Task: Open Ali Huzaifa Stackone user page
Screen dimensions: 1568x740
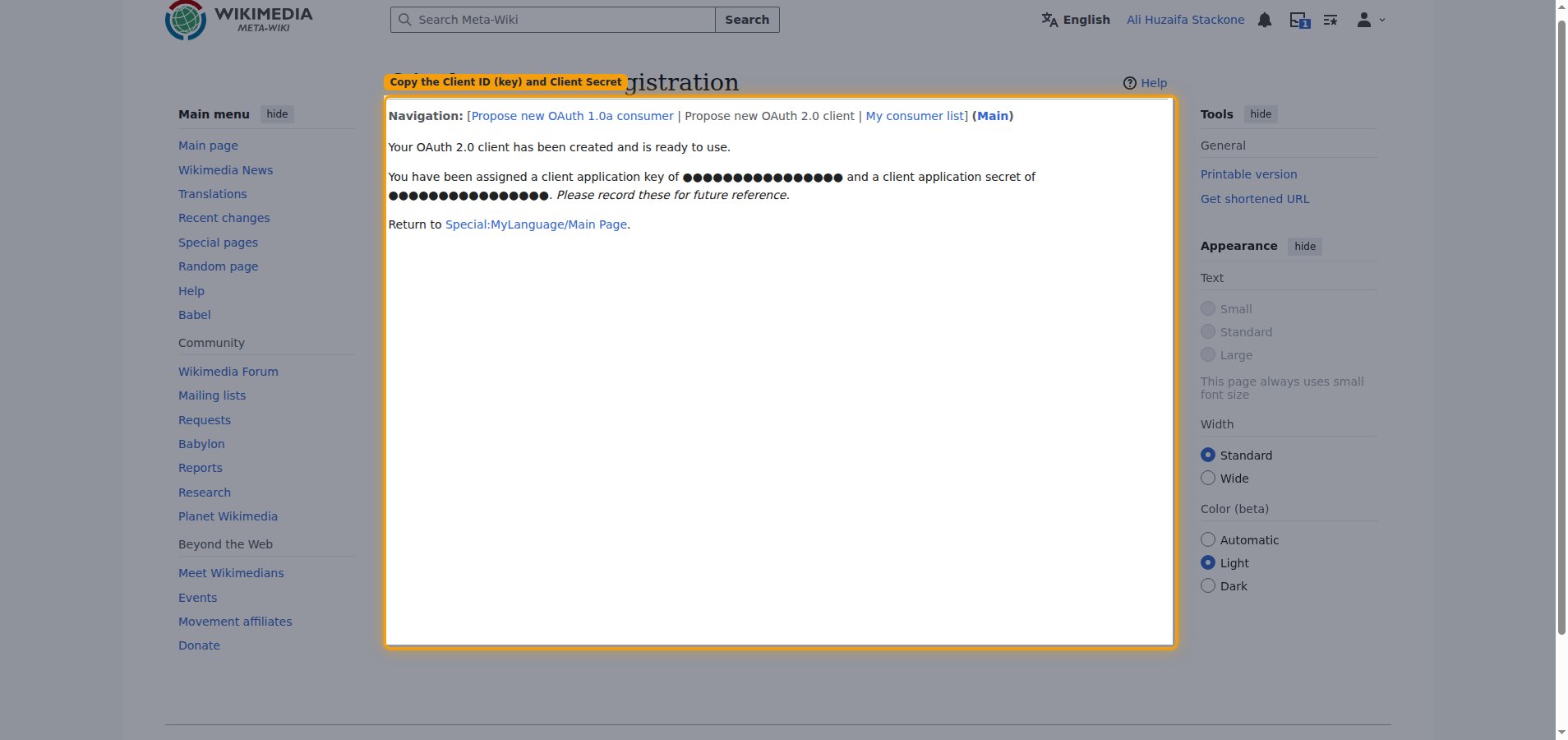Action: coord(1185,20)
